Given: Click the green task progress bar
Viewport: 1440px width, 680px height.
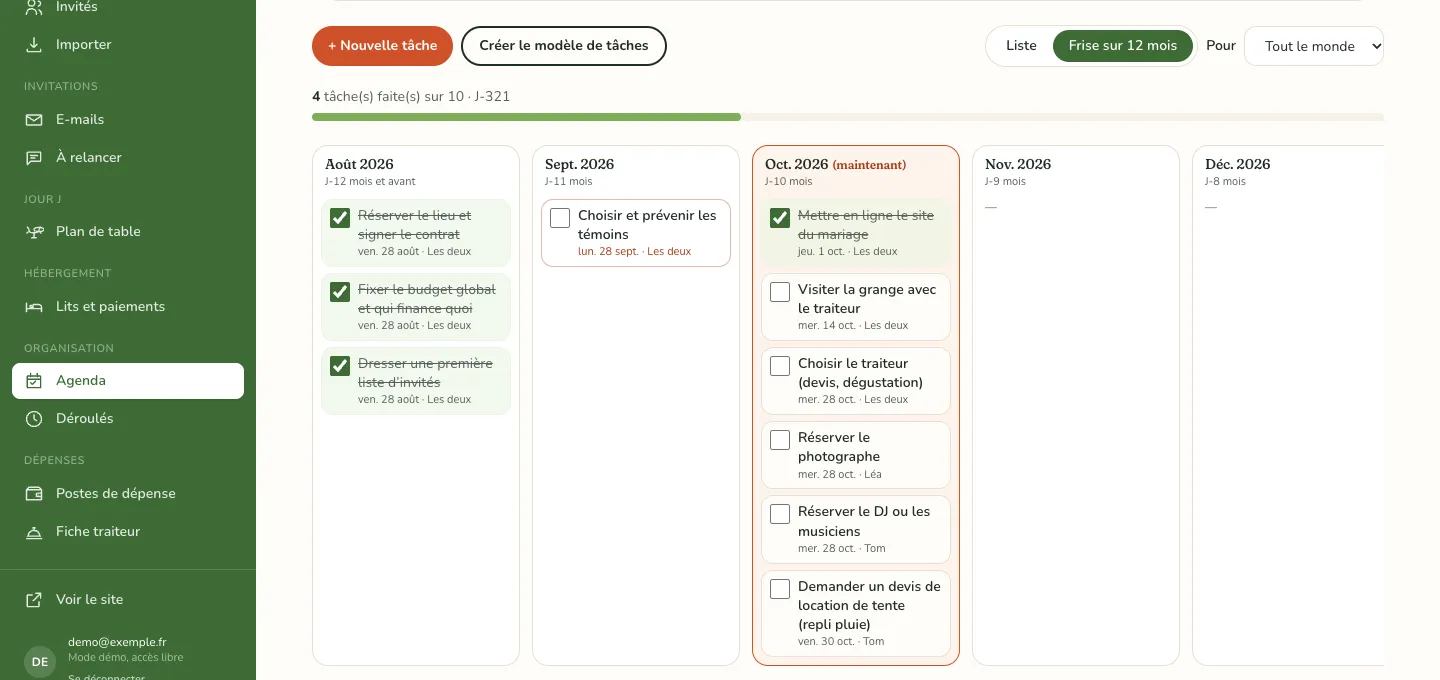Looking at the screenshot, I should [526, 117].
